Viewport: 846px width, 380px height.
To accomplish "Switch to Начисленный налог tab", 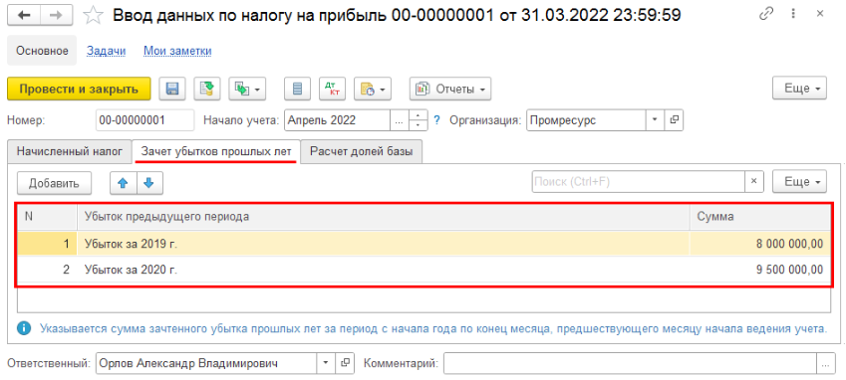I will (x=70, y=152).
